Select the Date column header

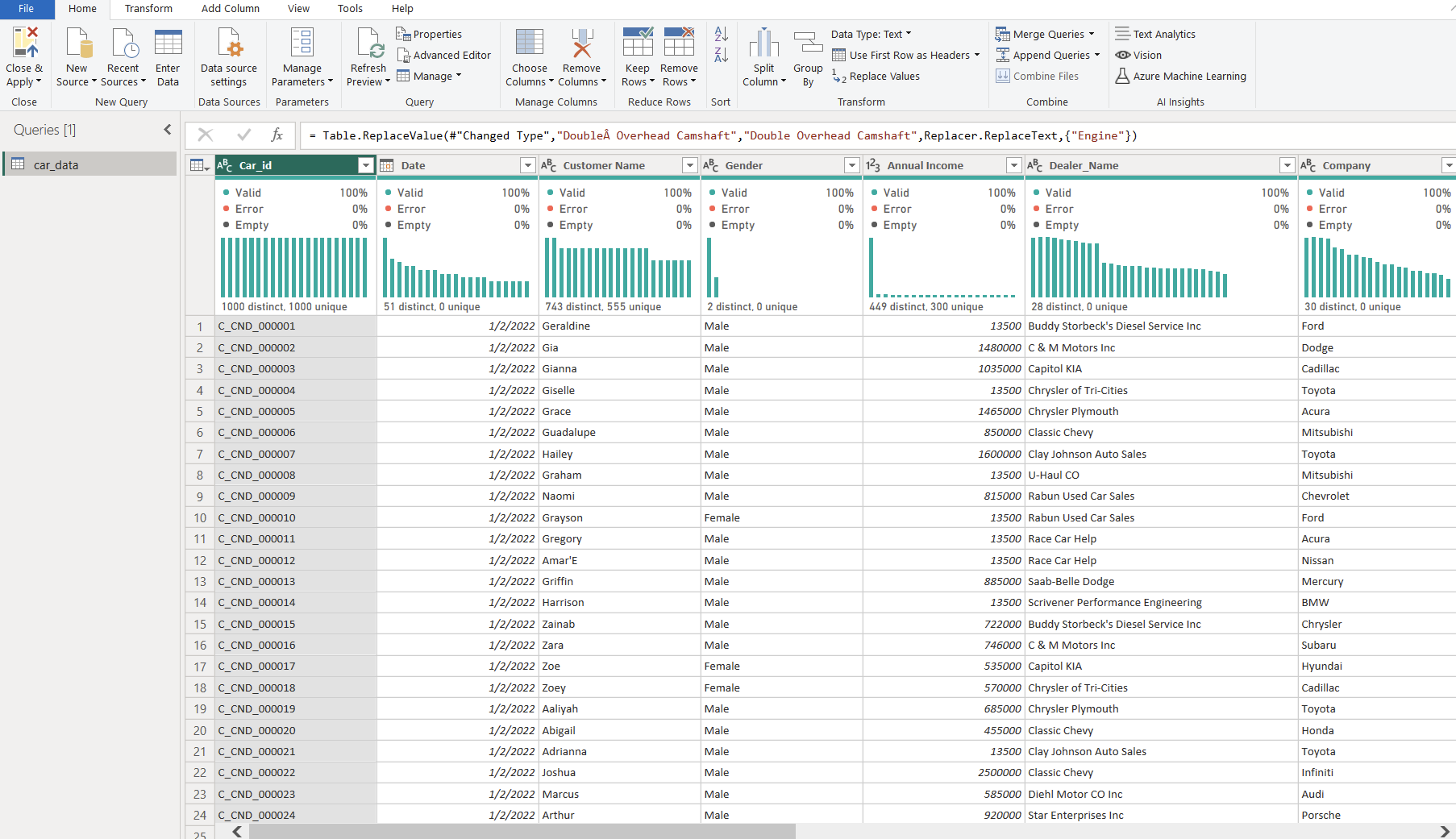click(x=457, y=165)
